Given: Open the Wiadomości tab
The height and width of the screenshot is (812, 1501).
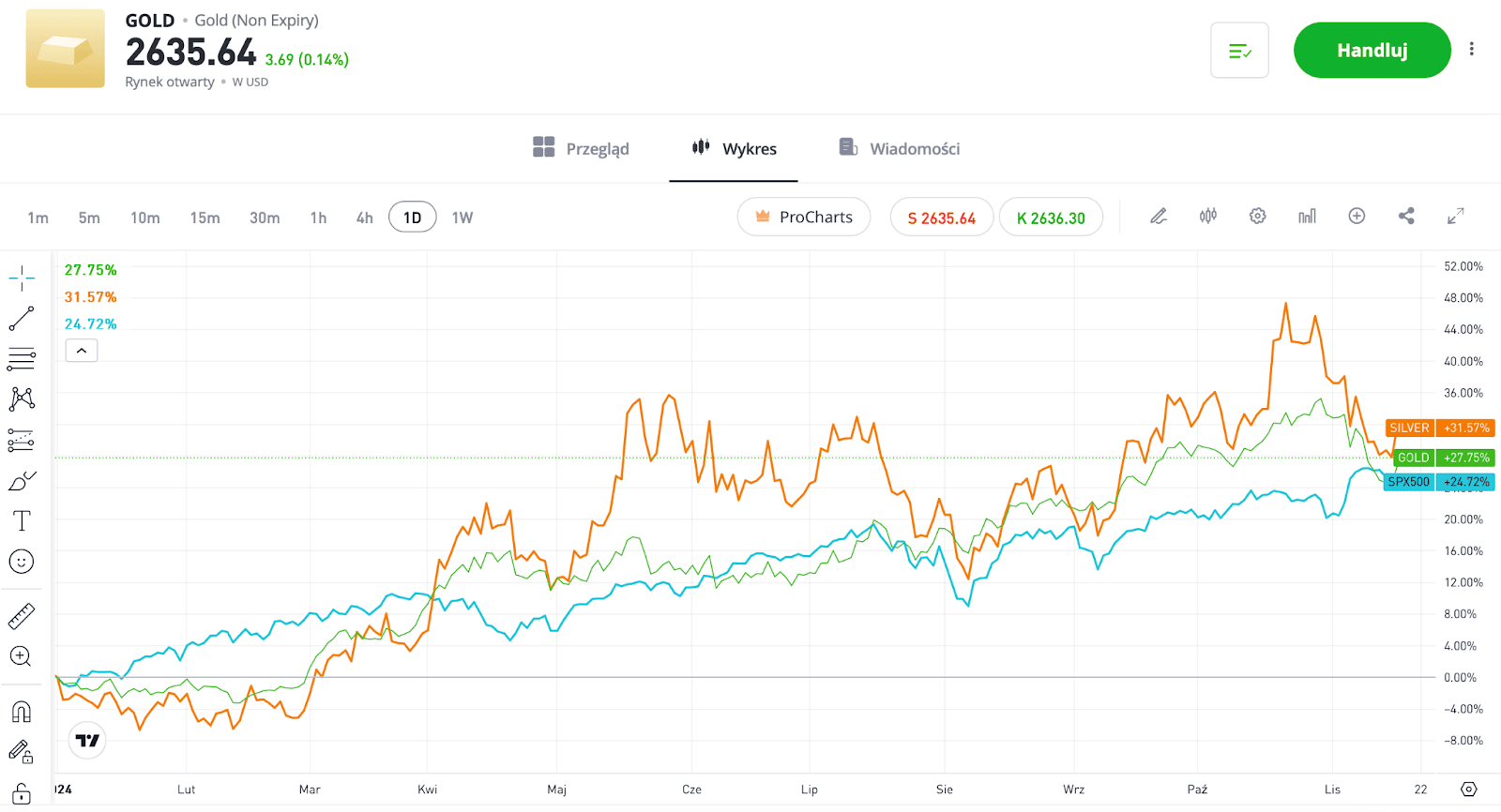Looking at the screenshot, I should (899, 148).
